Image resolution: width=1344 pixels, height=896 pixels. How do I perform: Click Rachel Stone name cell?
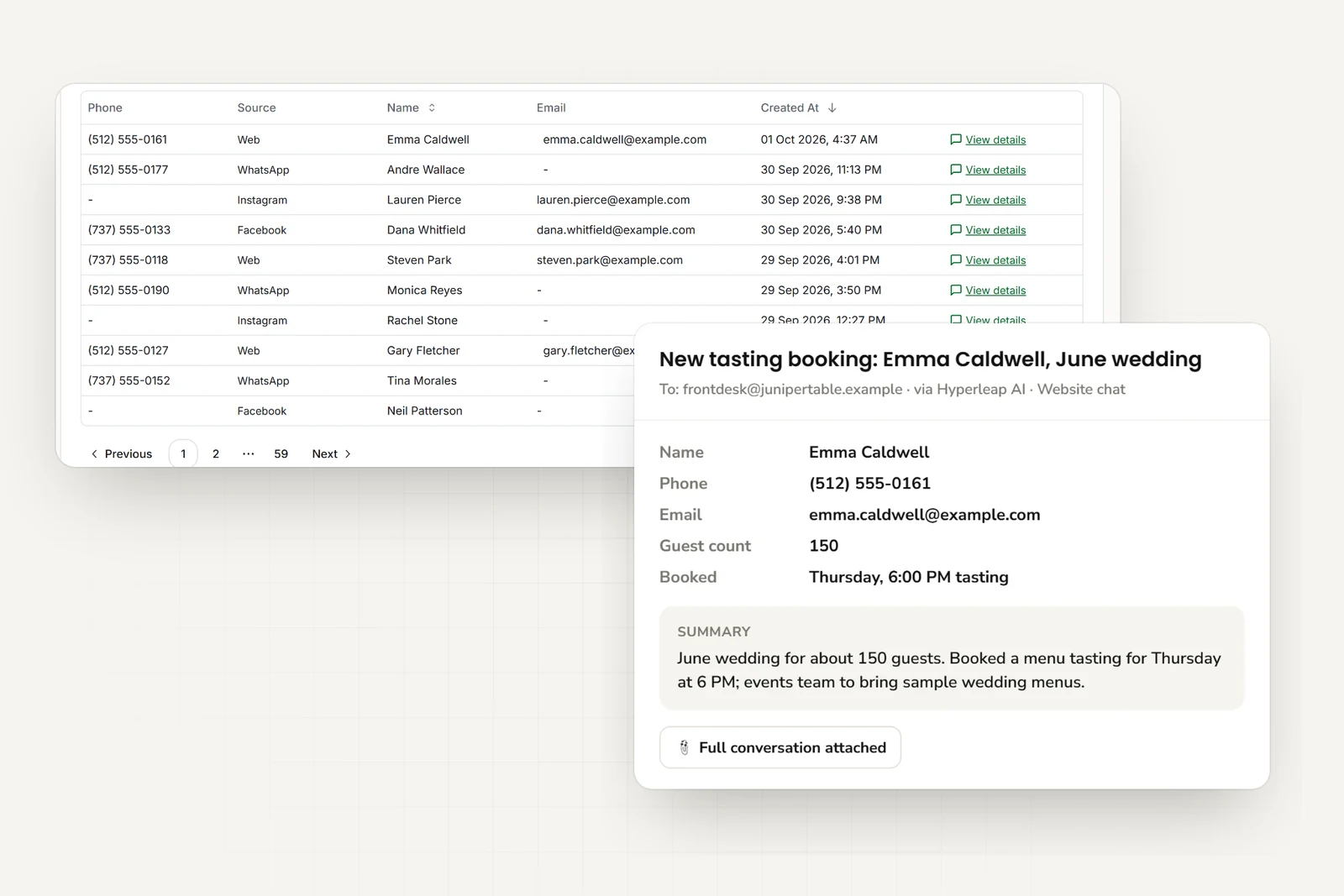423,321
